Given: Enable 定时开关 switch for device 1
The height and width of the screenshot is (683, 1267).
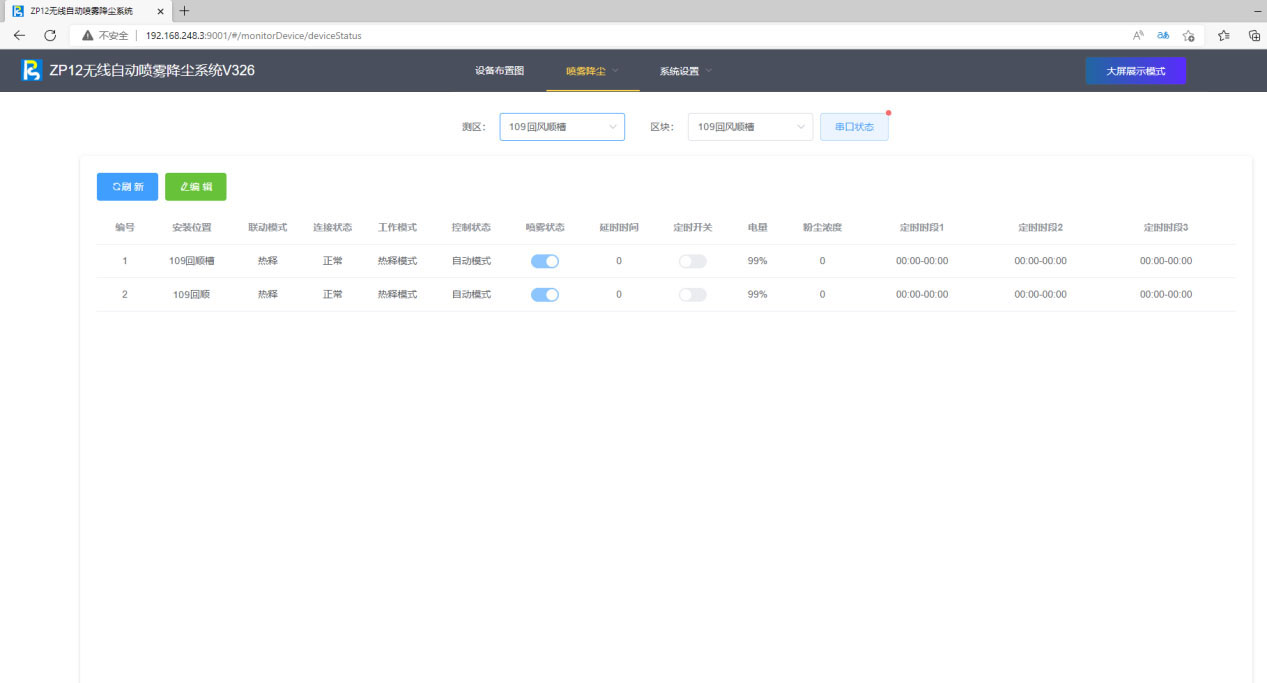Looking at the screenshot, I should pos(692,261).
